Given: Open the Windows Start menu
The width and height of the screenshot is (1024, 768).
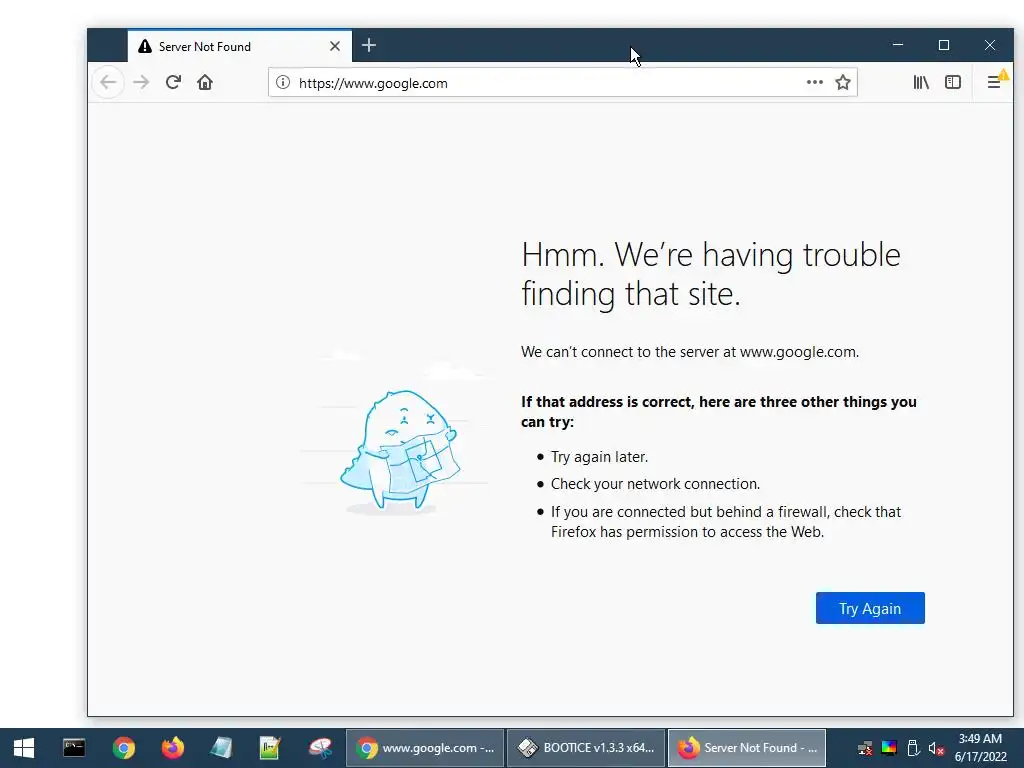Looking at the screenshot, I should (24, 748).
